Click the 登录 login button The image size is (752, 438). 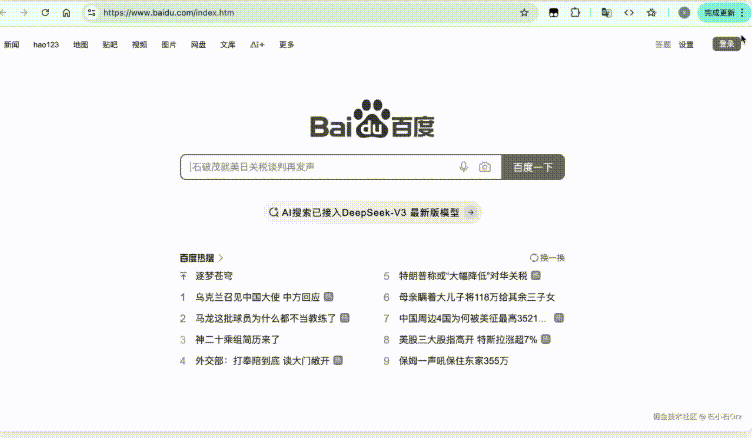click(727, 44)
